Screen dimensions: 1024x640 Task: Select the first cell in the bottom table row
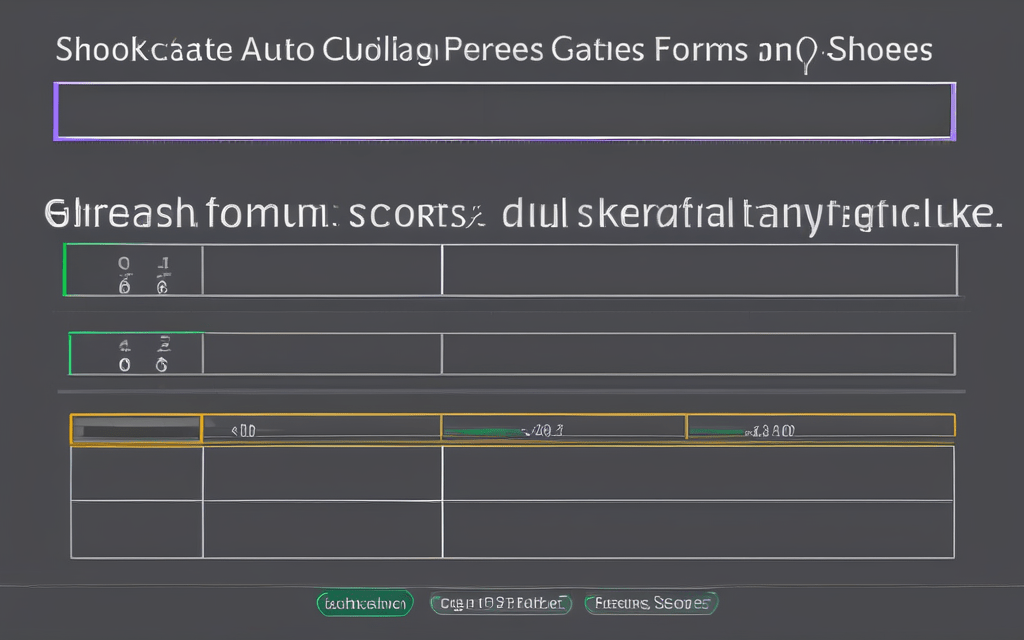(x=137, y=529)
